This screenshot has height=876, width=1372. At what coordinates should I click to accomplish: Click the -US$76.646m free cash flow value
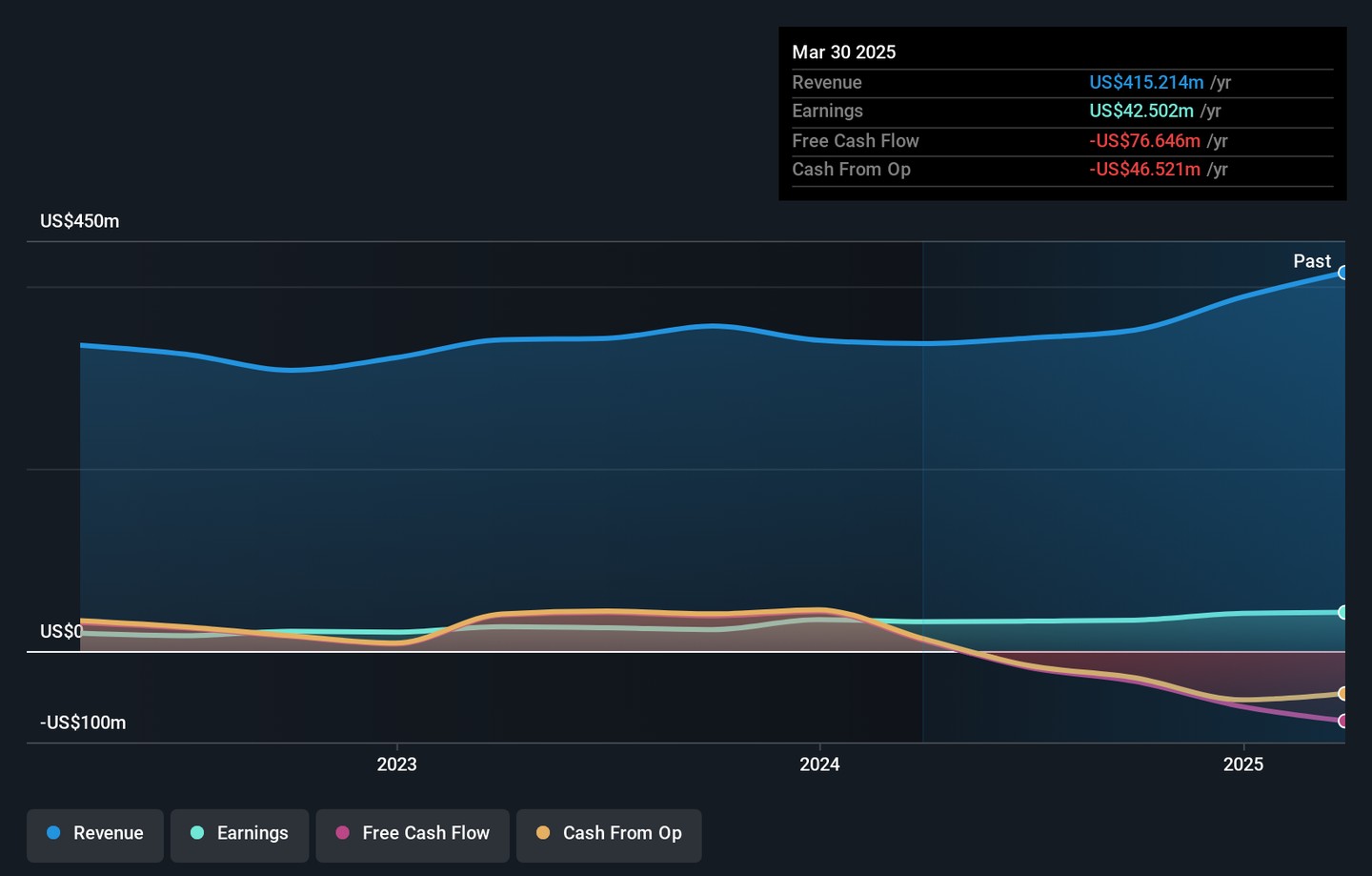coord(1144,141)
